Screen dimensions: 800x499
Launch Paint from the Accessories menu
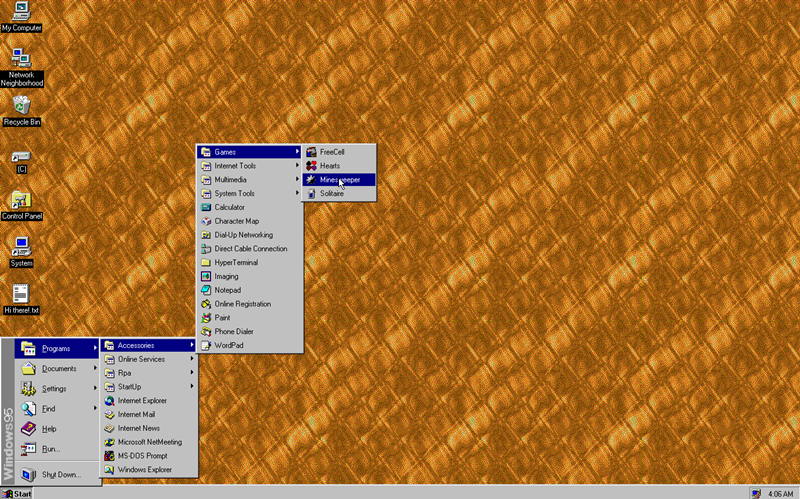(x=222, y=317)
